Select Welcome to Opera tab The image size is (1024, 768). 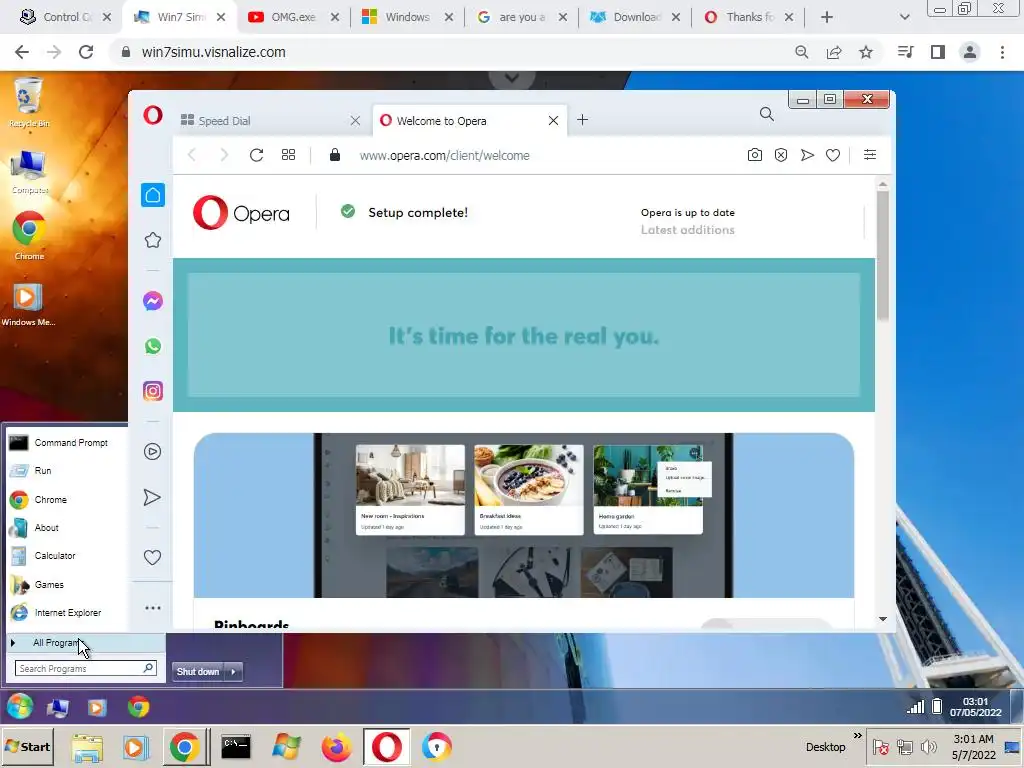[x=469, y=121]
